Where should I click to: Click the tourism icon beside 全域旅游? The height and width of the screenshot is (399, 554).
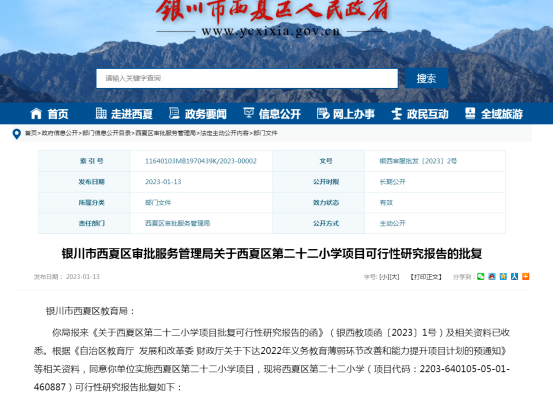point(470,113)
